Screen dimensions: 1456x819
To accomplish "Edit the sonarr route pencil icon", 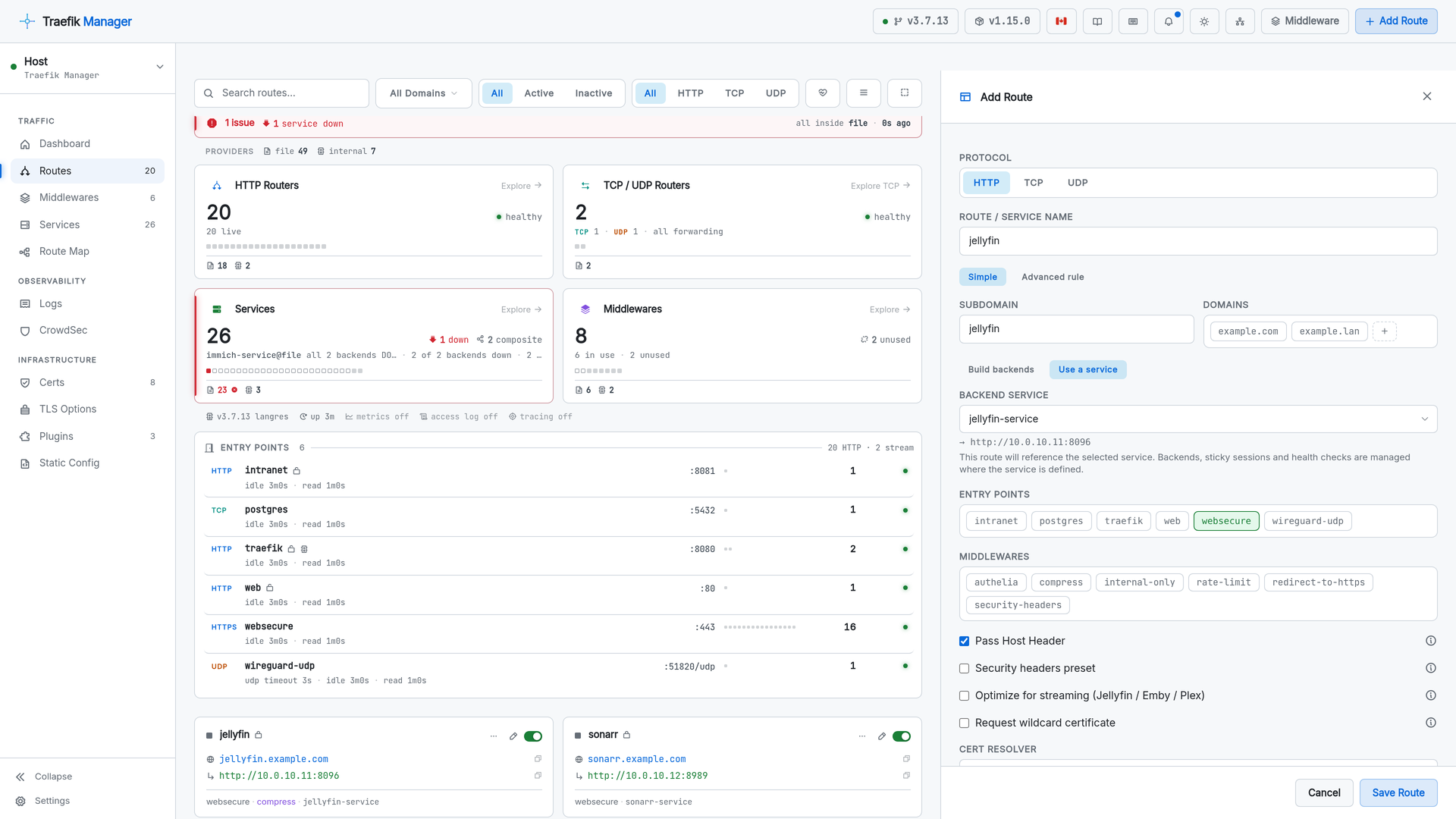I will coord(882,736).
